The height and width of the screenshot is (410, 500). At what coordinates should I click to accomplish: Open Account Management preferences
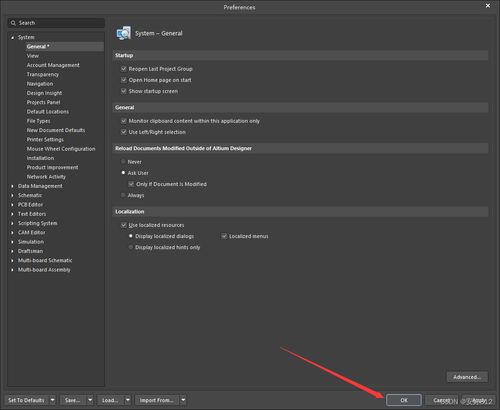click(53, 65)
